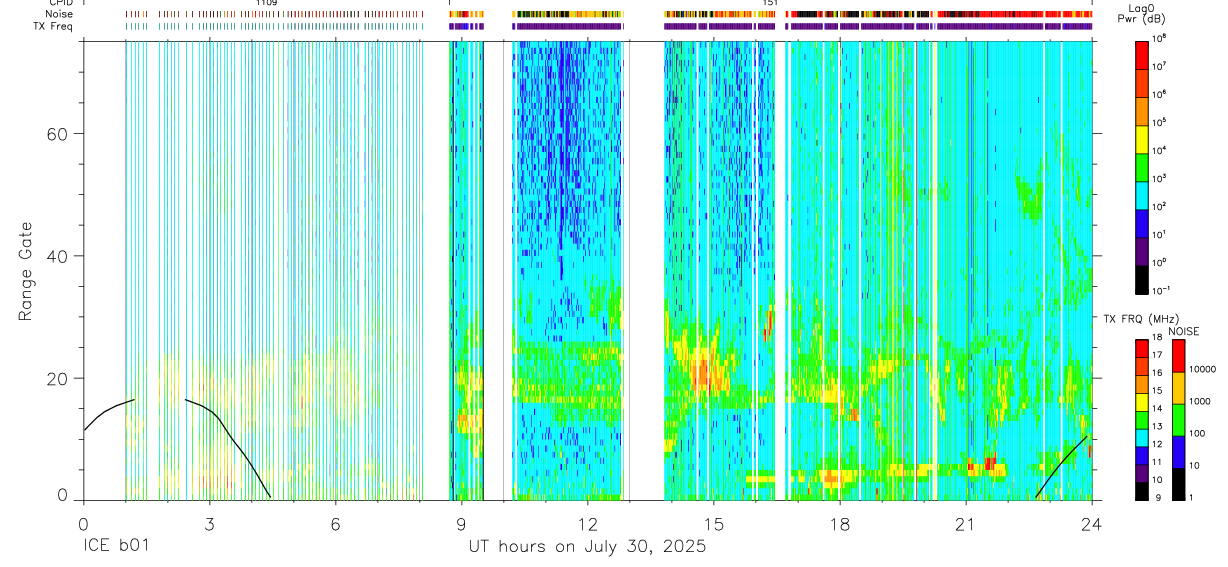
Task: Click the 'TX Freq' row label
Action: (54, 26)
